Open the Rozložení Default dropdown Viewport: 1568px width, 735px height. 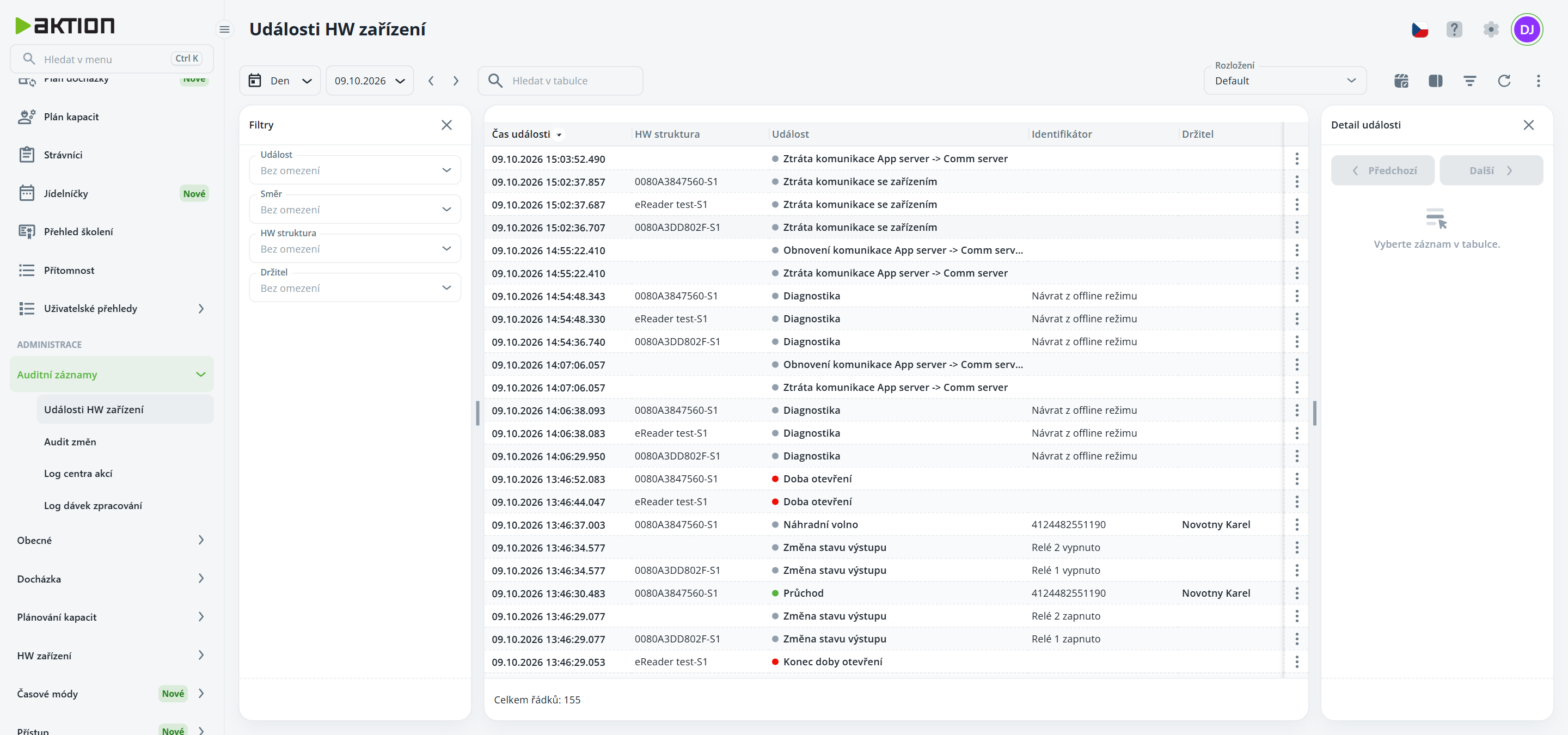[1285, 81]
